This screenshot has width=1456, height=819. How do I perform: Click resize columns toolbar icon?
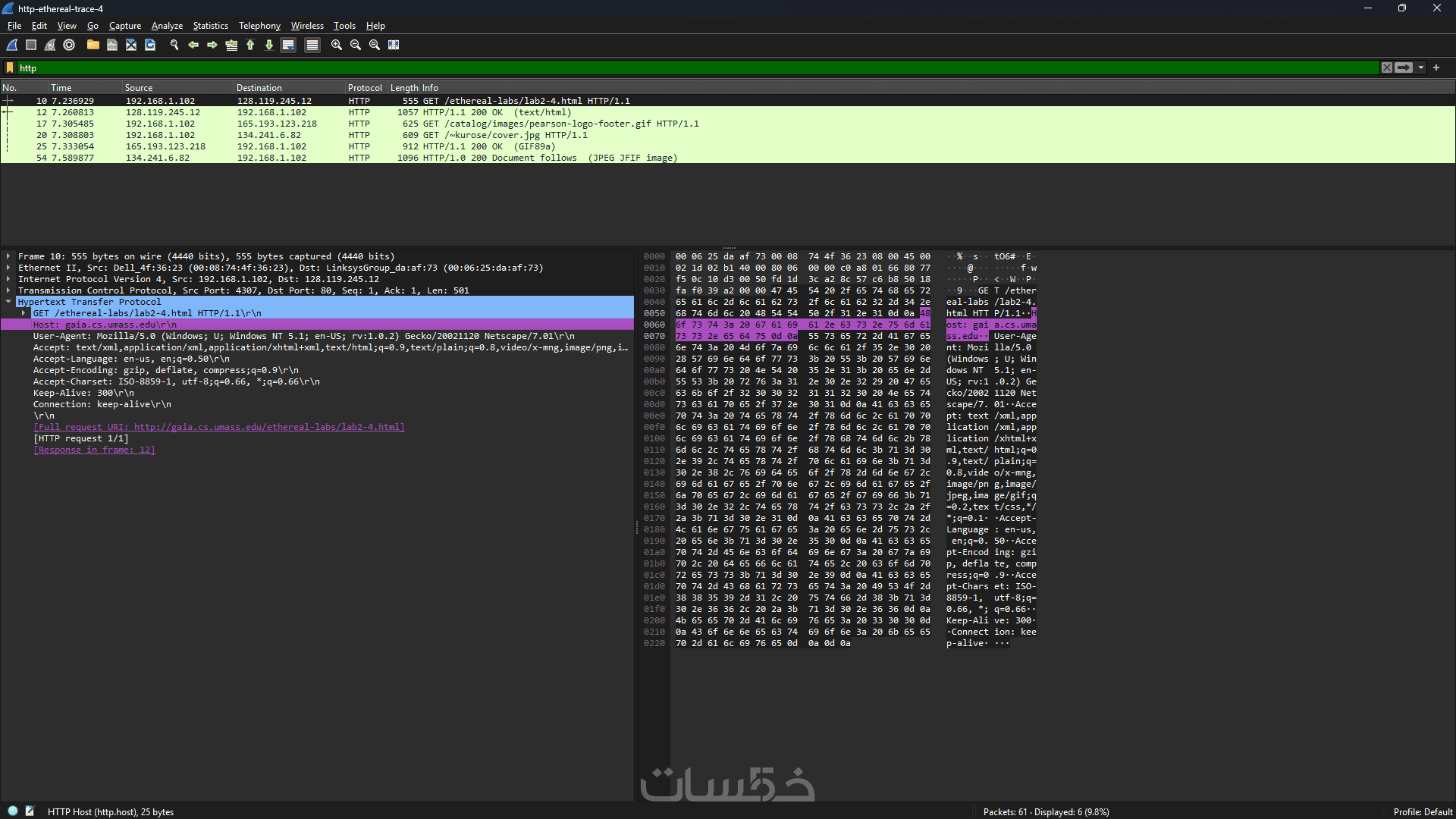(x=394, y=45)
